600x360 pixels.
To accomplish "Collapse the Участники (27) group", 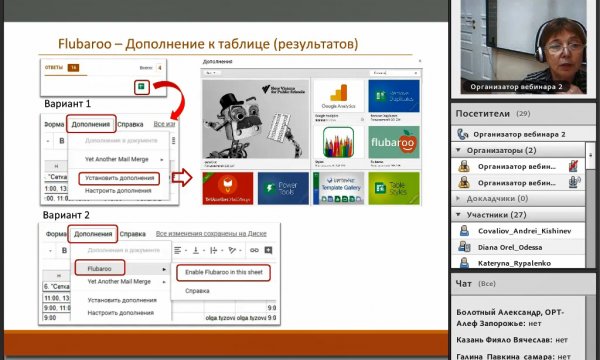I will point(459,215).
